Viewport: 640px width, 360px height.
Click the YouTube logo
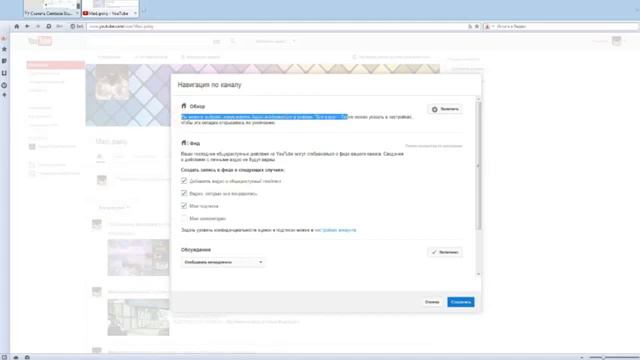coord(40,41)
